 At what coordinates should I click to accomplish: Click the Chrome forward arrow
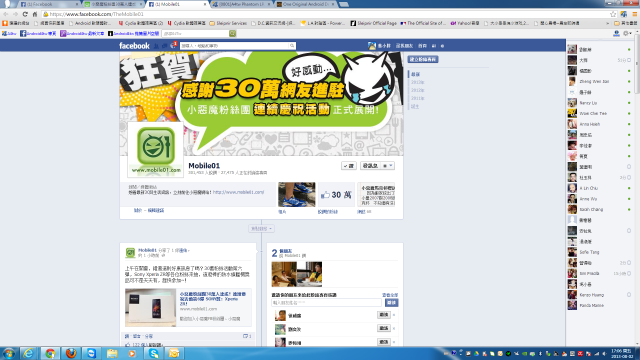point(15,14)
